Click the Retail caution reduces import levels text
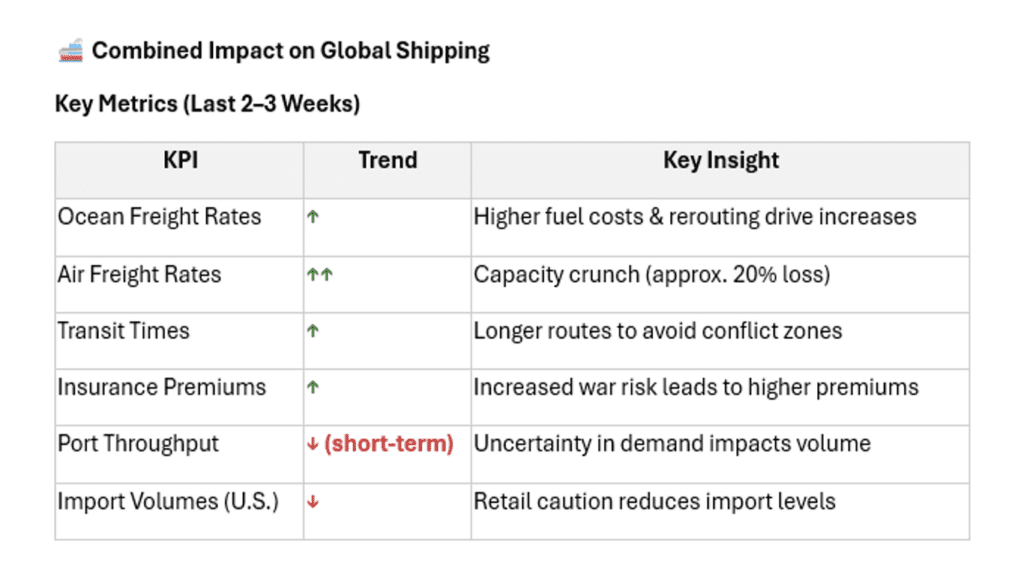Screen dimensions: 1024x585 coord(654,500)
